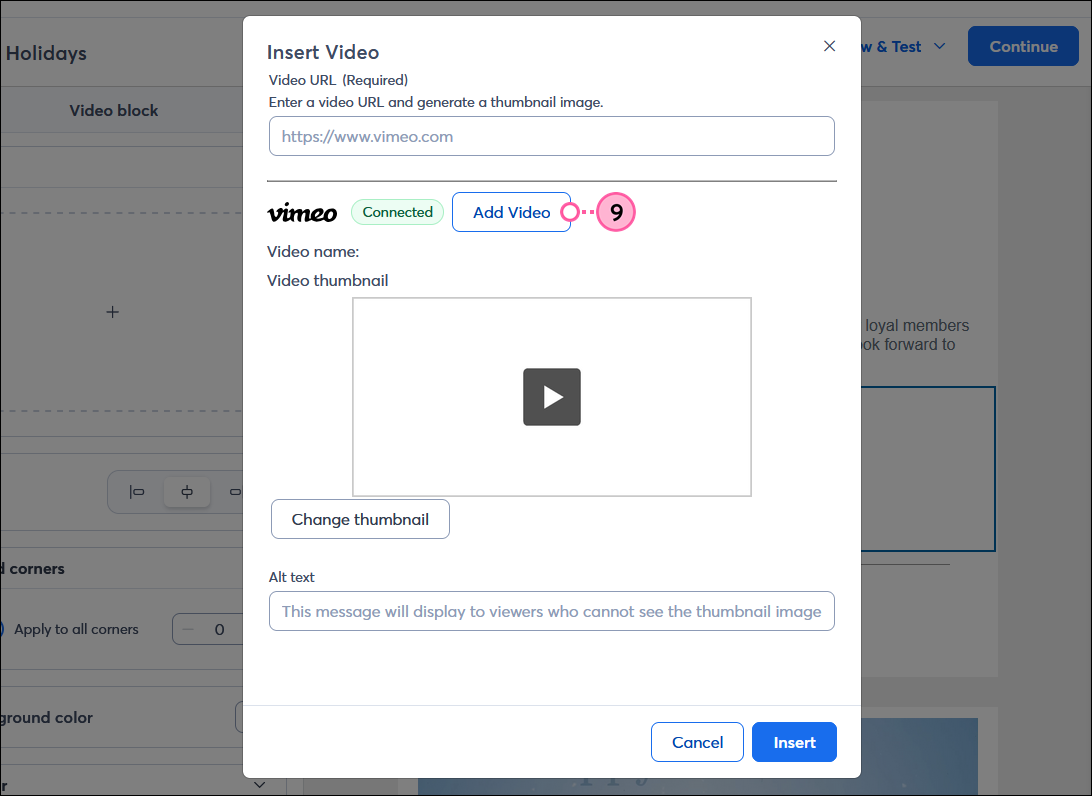This screenshot has width=1092, height=796.
Task: Click the Vimeo logo icon
Action: tap(302, 212)
